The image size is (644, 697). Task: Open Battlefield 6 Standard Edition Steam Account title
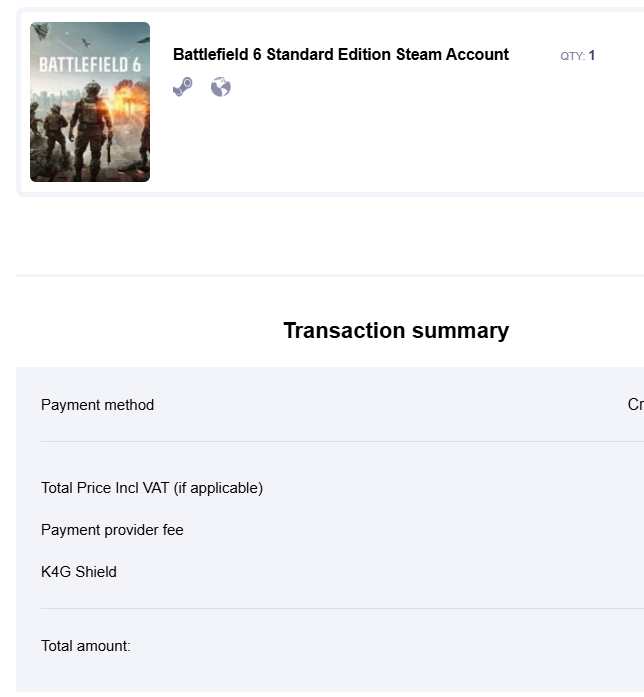(x=340, y=54)
